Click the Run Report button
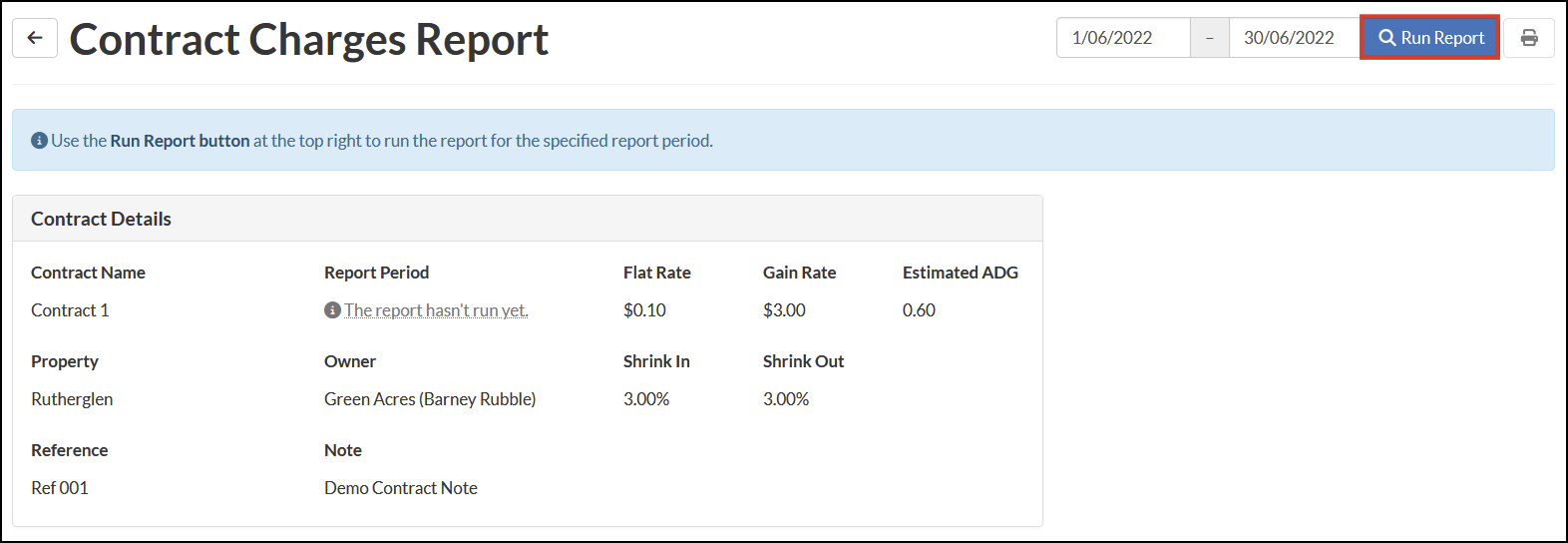The width and height of the screenshot is (1568, 543). tap(1430, 38)
